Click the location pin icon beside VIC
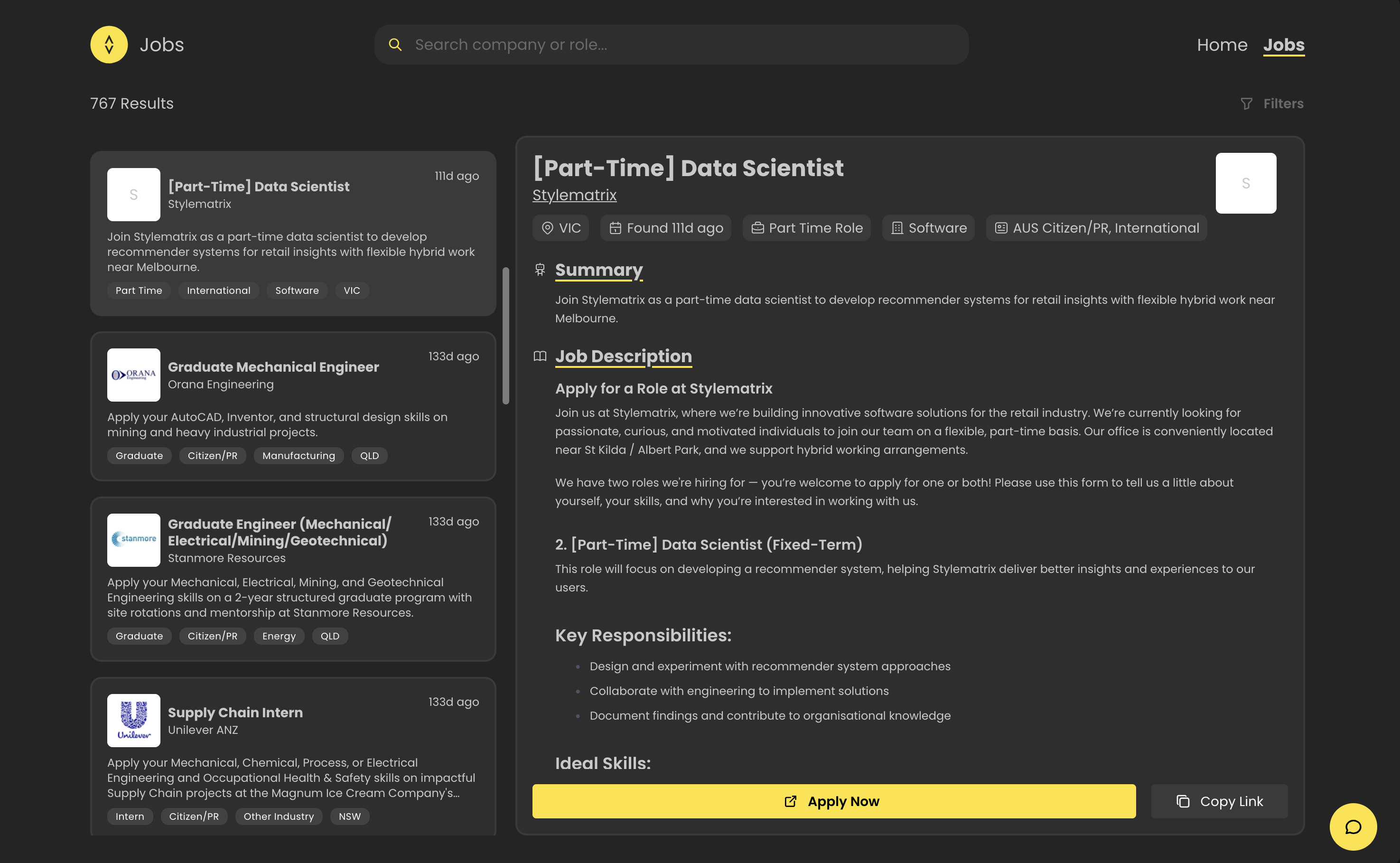This screenshot has width=1400, height=863. [547, 228]
